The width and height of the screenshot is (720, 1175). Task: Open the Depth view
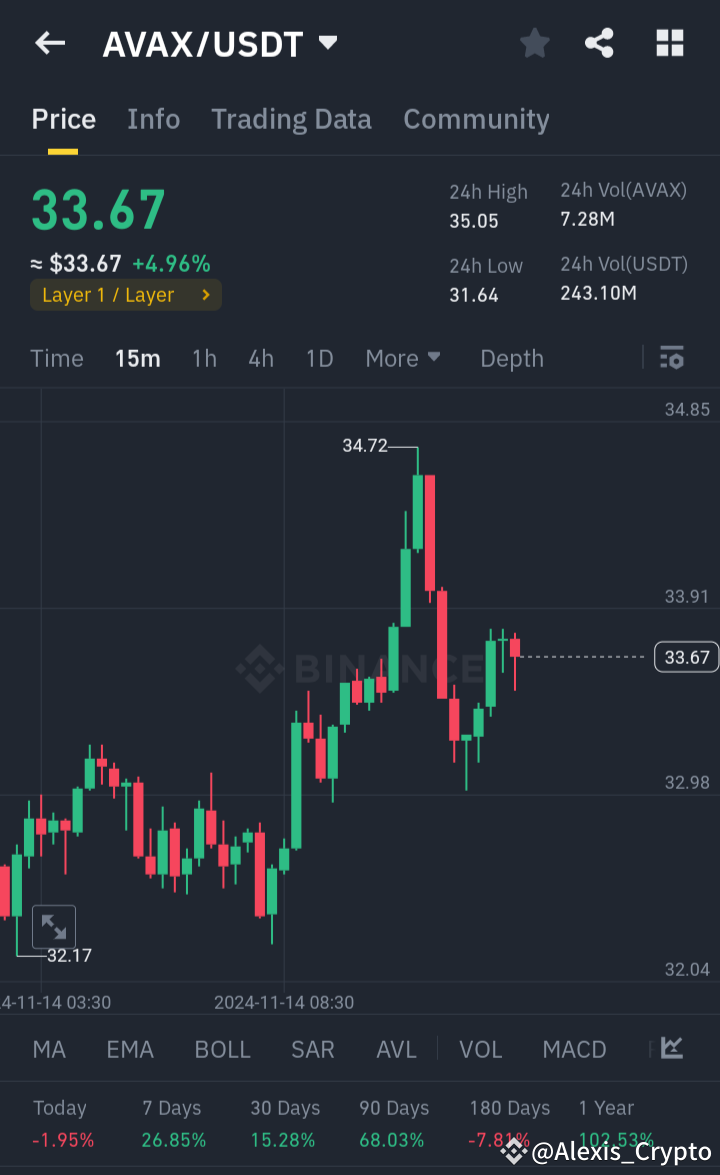[x=511, y=358]
